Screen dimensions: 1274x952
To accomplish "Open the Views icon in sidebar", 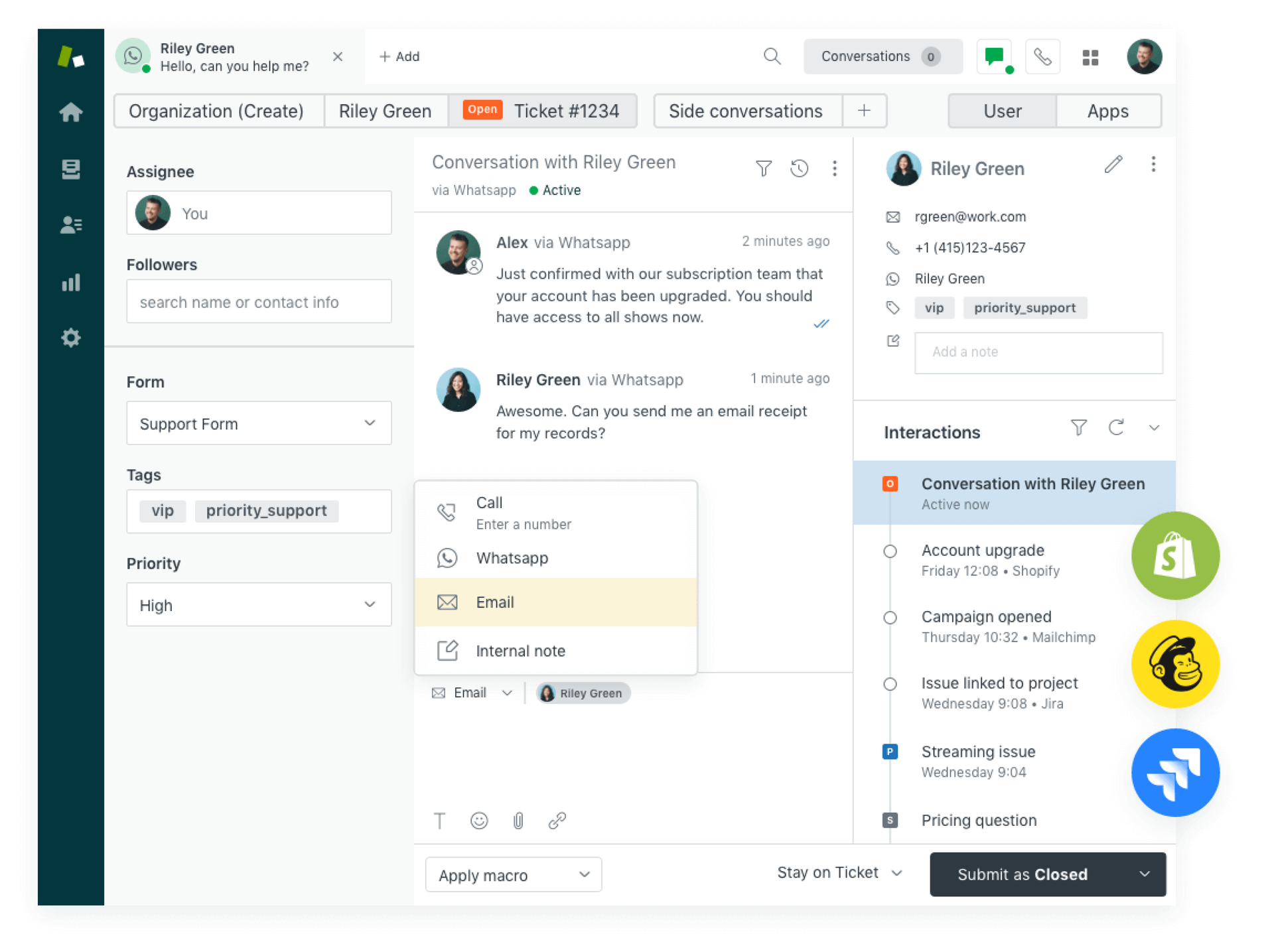I will click(x=70, y=169).
